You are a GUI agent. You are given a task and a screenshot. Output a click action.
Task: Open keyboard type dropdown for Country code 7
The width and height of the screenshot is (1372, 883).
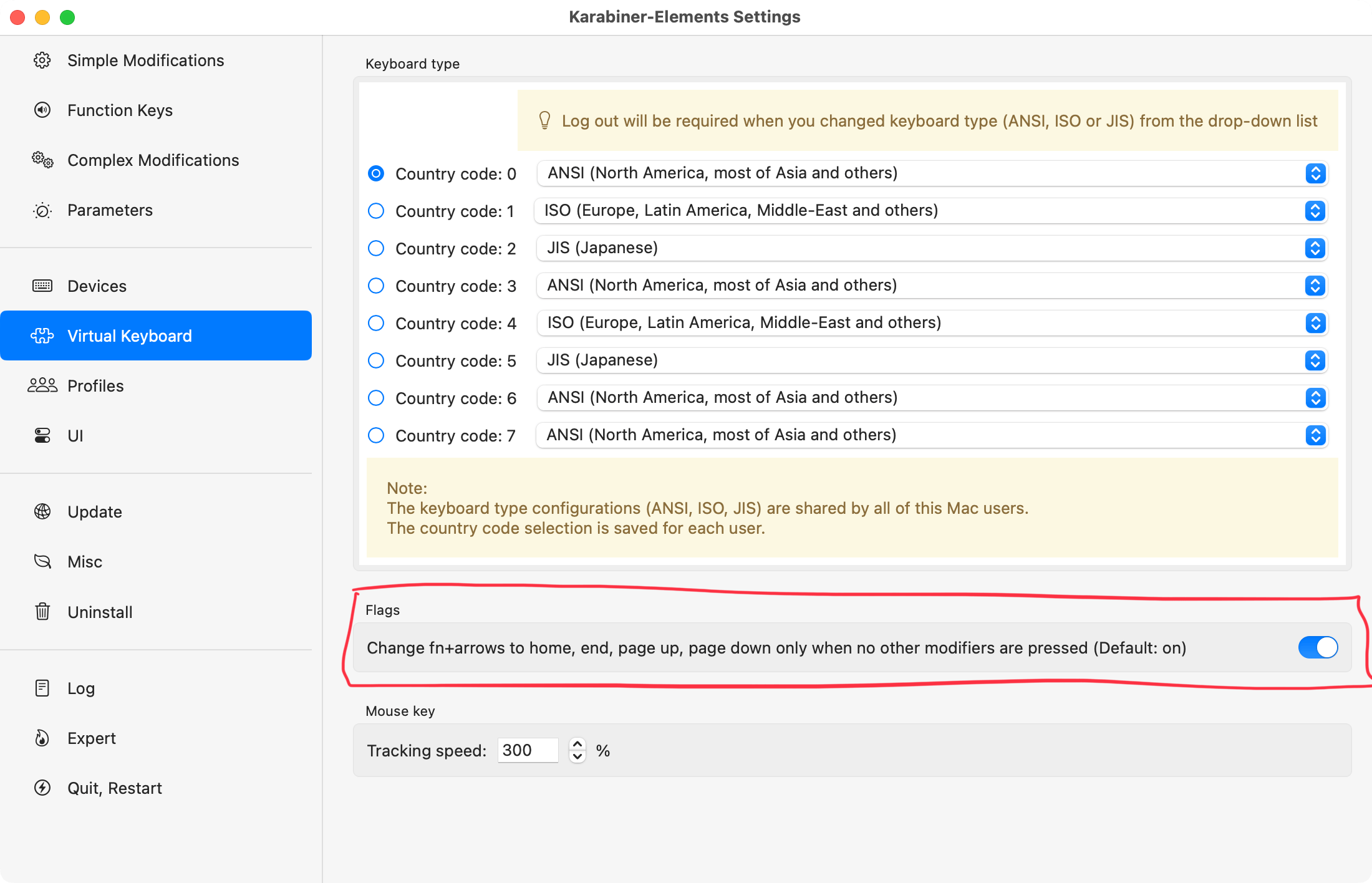[932, 435]
